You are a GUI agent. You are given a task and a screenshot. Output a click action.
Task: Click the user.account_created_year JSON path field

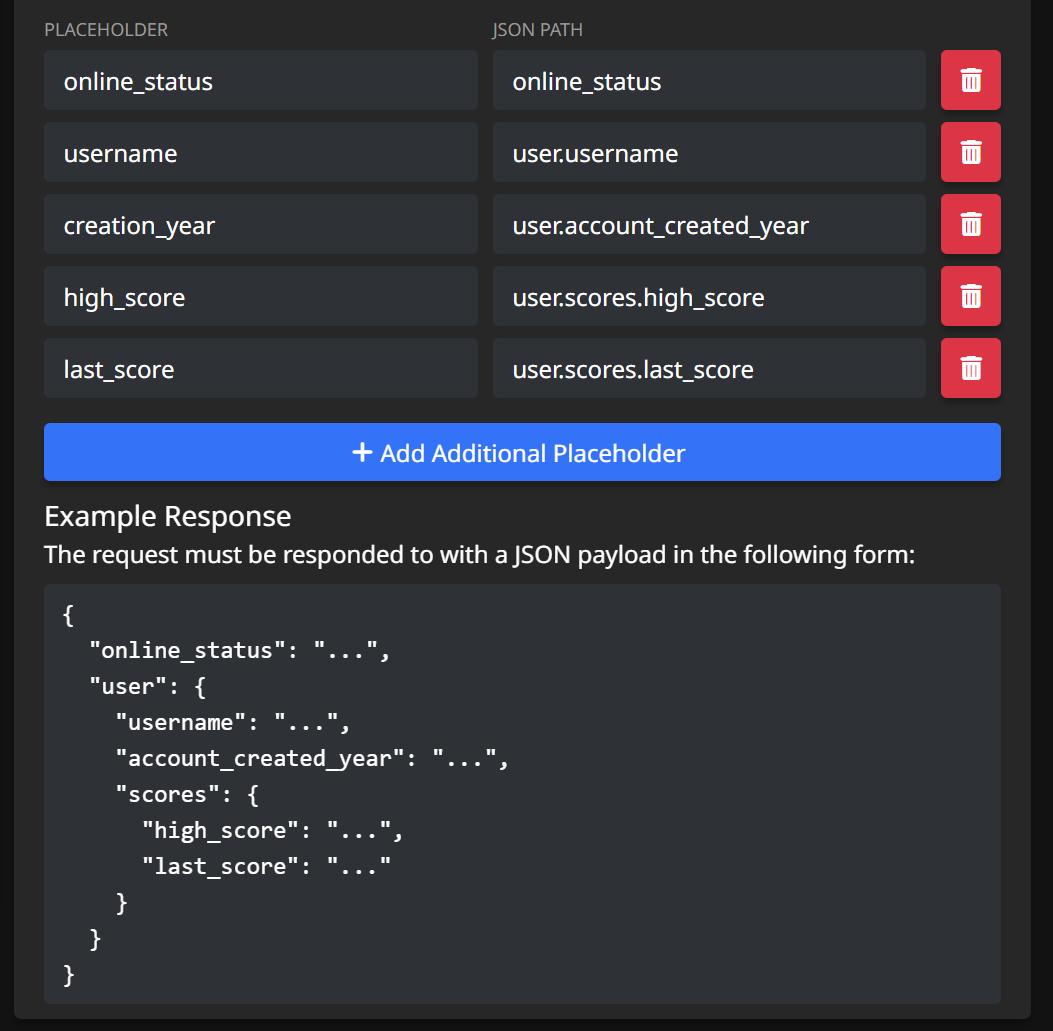click(708, 224)
